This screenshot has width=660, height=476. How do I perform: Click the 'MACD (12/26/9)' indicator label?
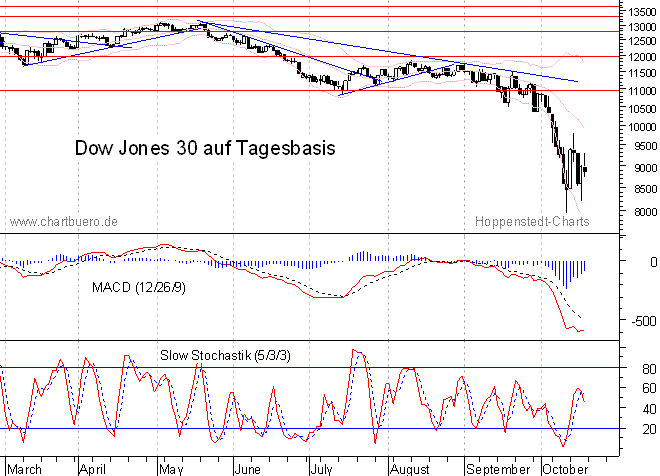[x=139, y=287]
